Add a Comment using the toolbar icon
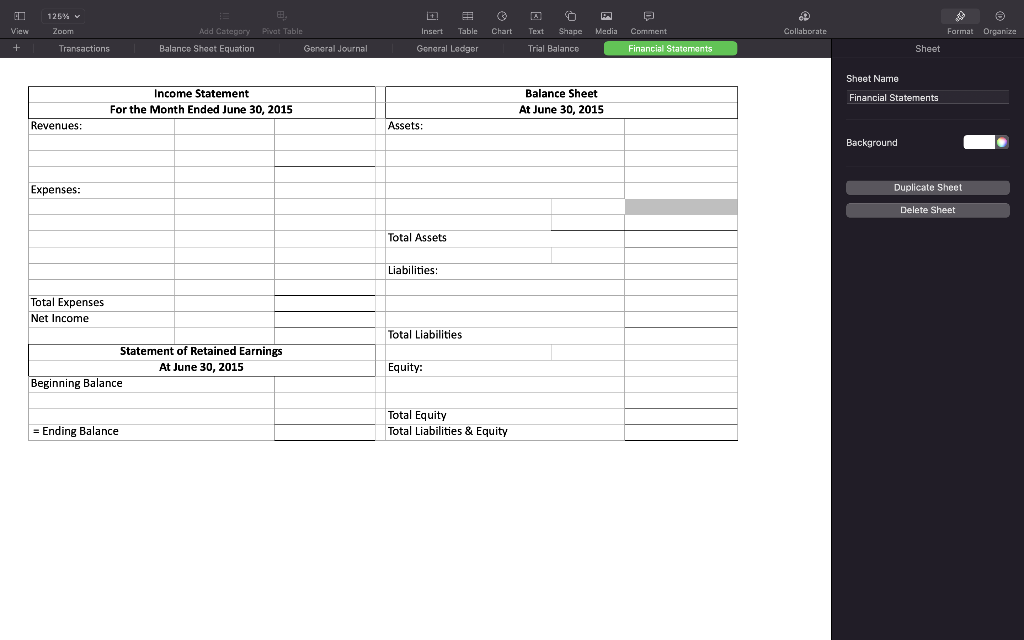 [x=648, y=18]
